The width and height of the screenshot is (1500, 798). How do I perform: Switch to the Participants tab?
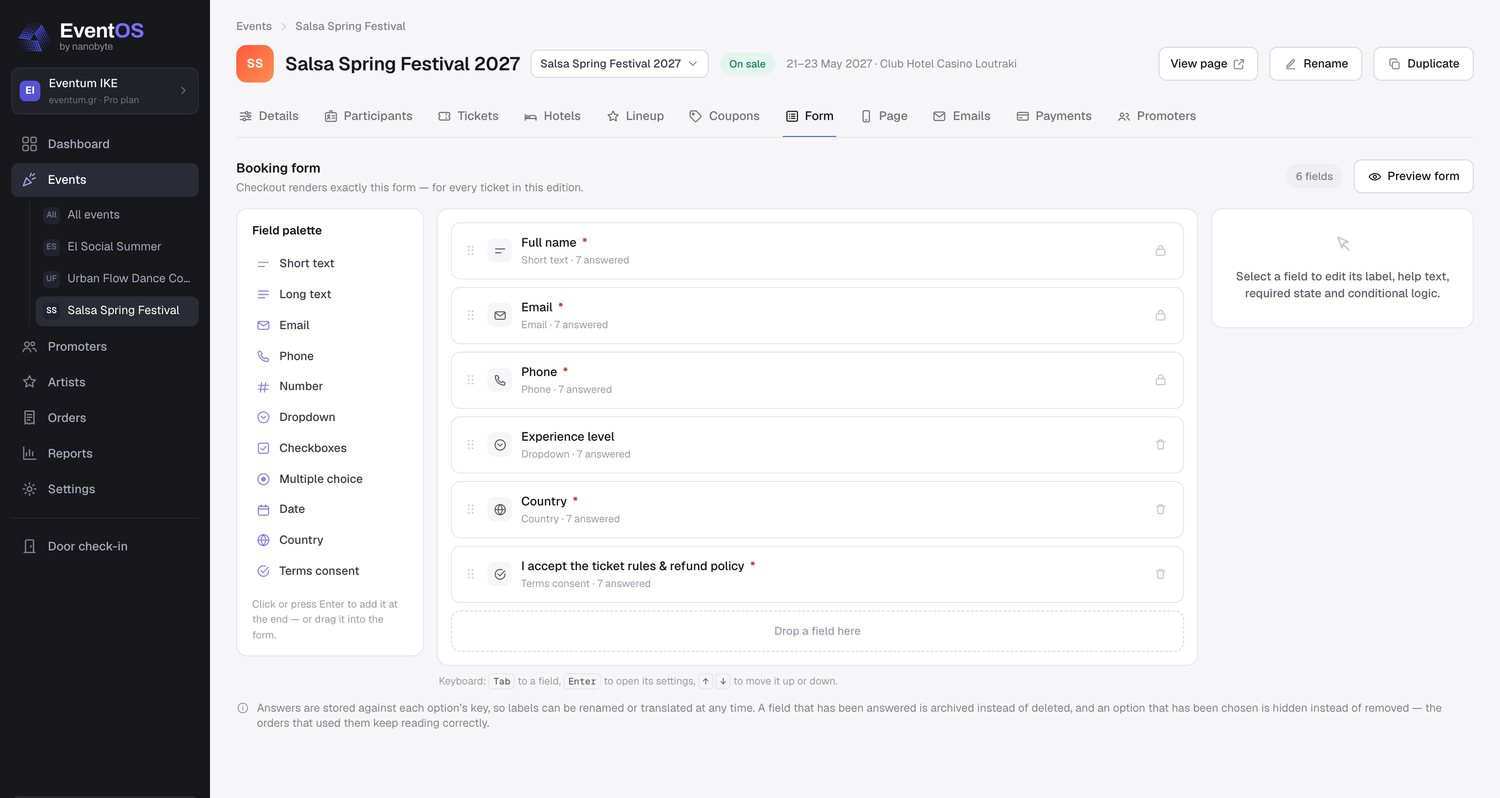(x=368, y=116)
